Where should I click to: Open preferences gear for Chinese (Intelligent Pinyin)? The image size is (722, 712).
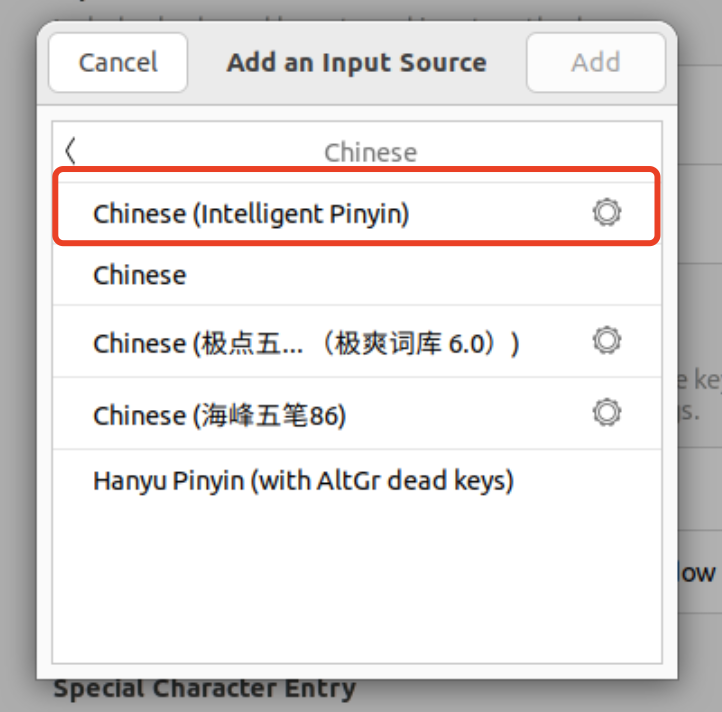point(606,212)
